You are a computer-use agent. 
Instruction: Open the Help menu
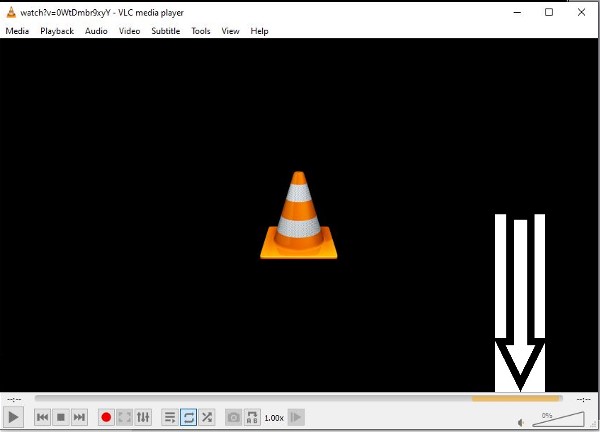(259, 31)
